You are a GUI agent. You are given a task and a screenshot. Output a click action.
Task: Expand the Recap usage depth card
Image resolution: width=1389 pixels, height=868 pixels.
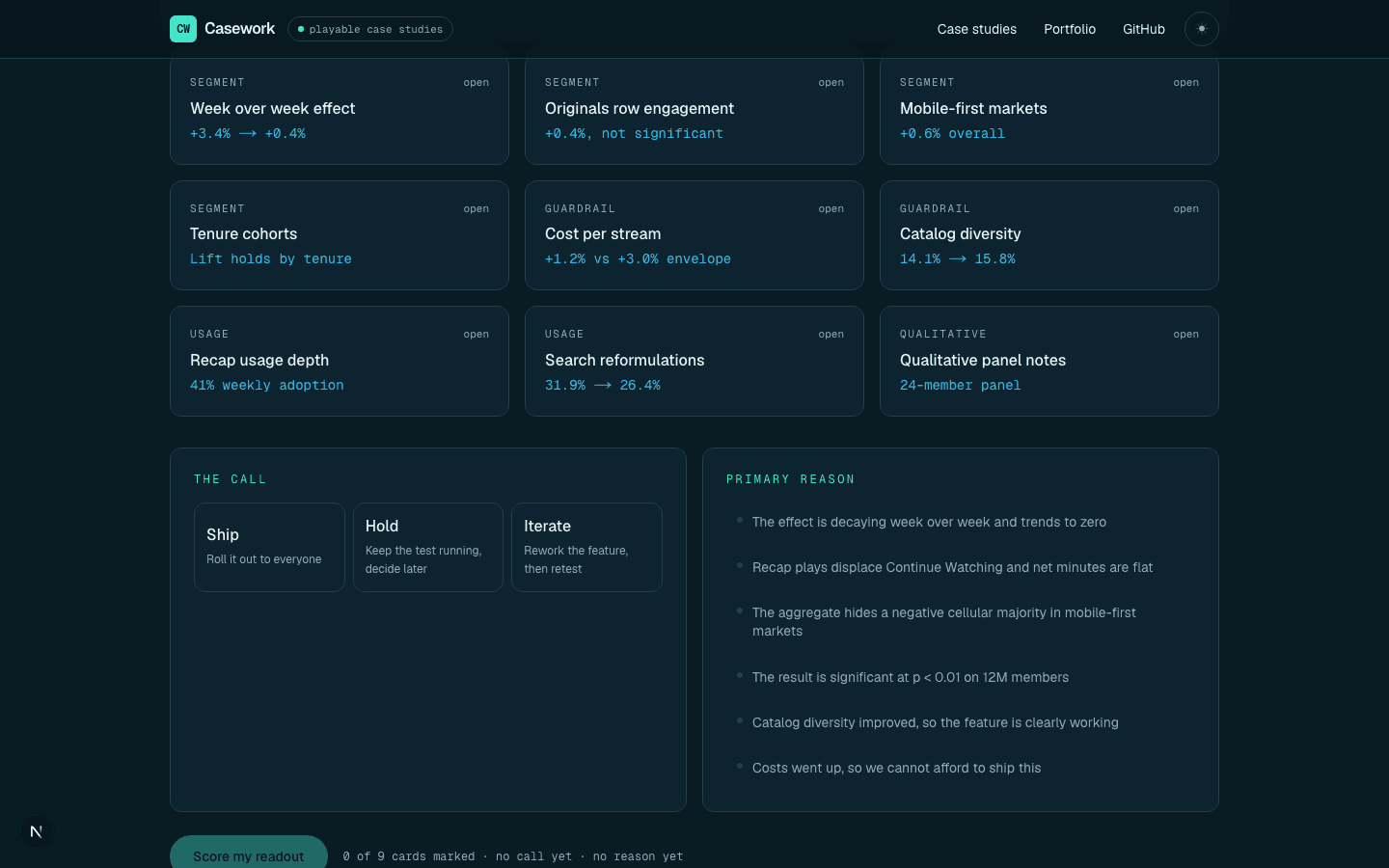(x=340, y=362)
